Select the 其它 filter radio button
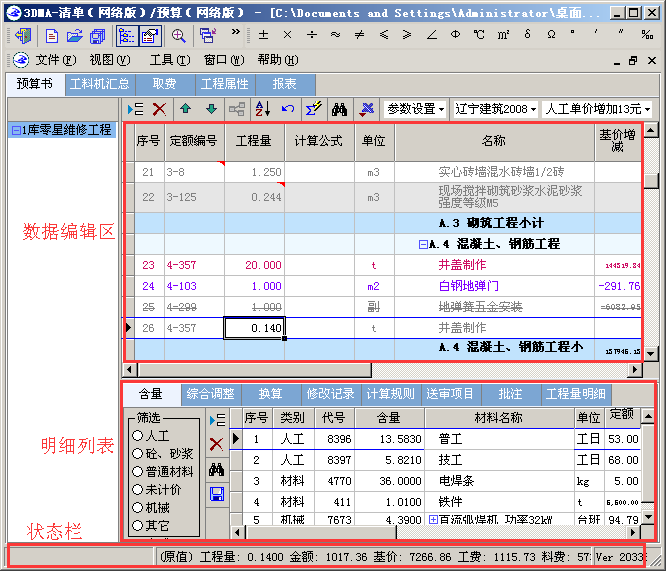Image resolution: width=666 pixels, height=571 pixels. [137, 526]
